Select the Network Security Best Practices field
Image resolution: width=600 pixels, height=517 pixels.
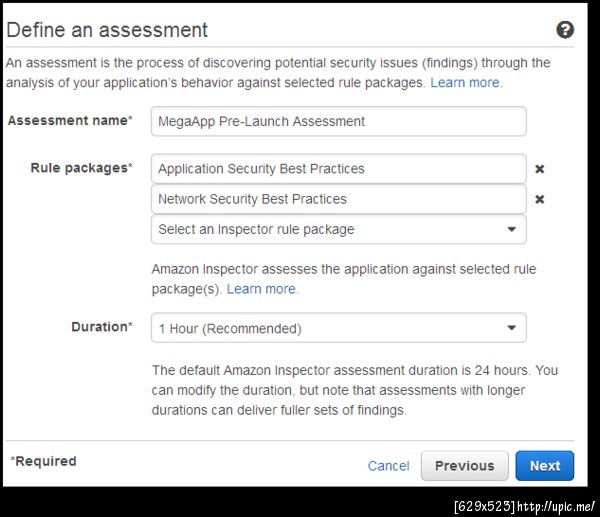[338, 199]
